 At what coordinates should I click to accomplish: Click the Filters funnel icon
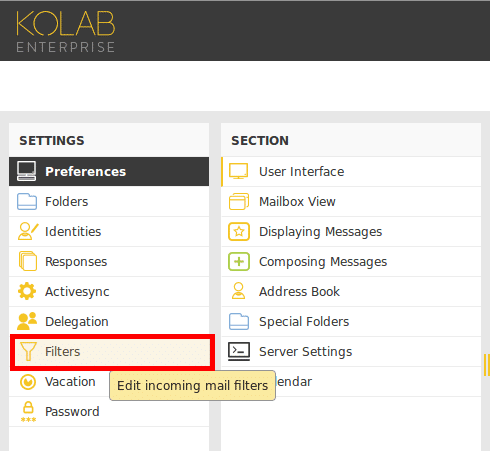(28, 351)
